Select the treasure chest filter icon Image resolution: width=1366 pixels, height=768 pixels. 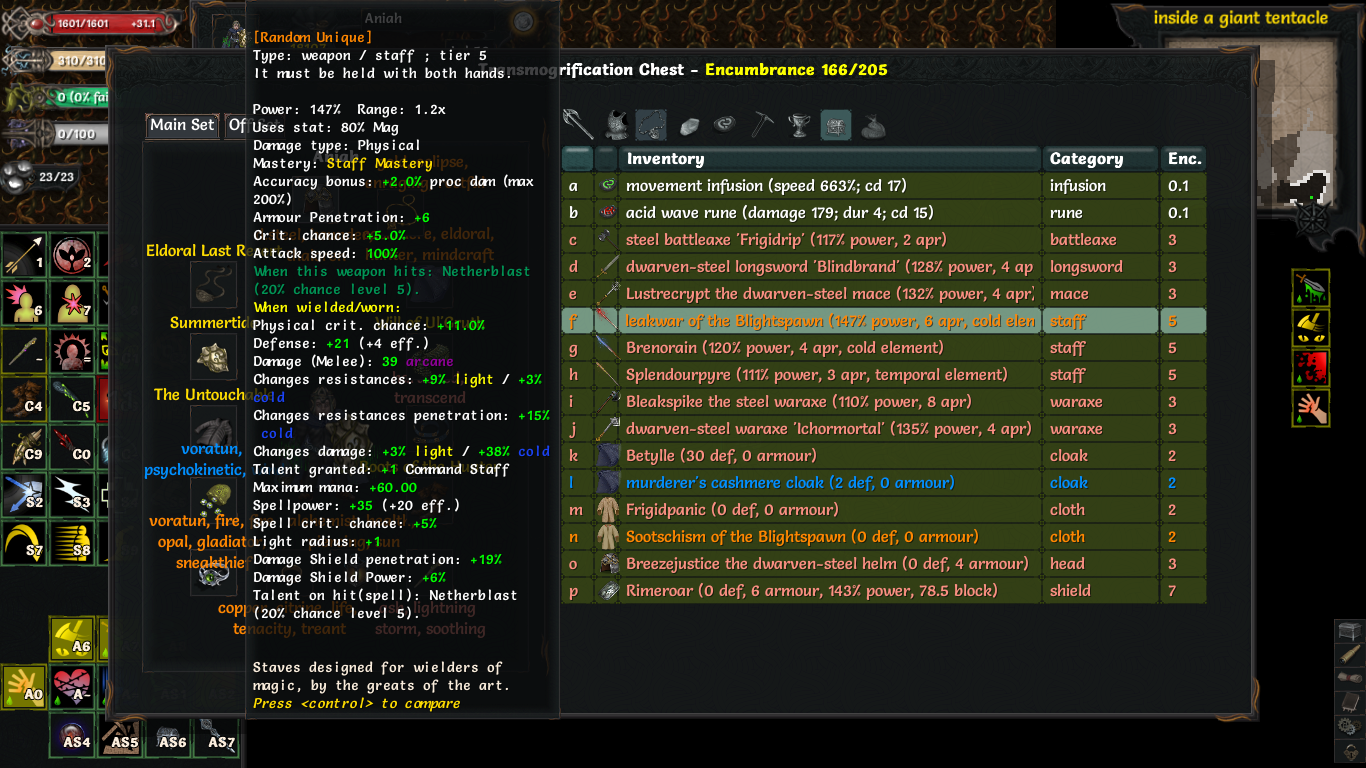tap(836, 124)
